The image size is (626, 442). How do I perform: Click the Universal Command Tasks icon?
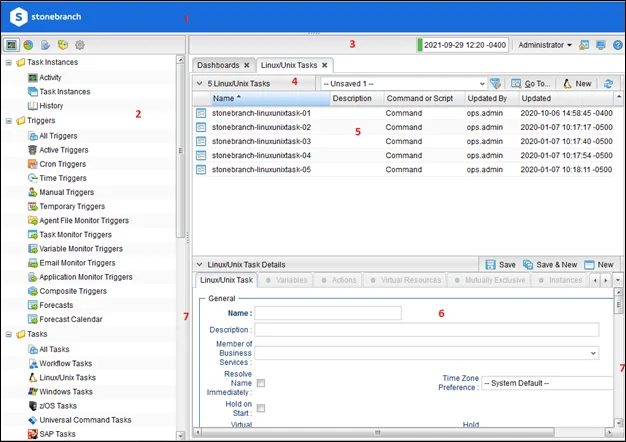coord(33,420)
